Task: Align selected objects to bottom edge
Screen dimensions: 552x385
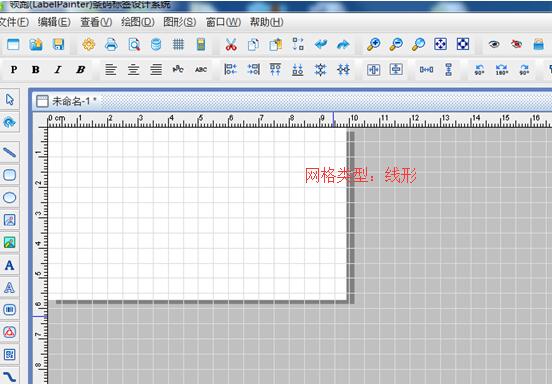Action: (298, 70)
